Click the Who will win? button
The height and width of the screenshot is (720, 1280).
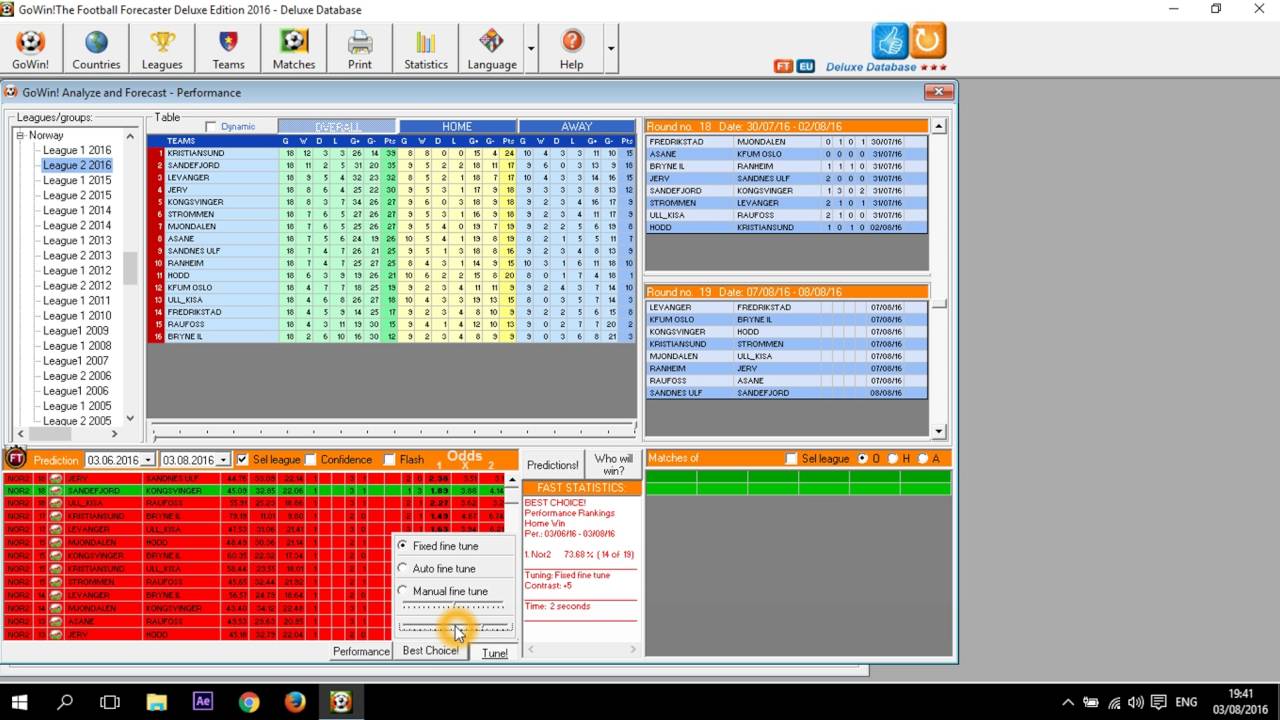click(x=613, y=465)
